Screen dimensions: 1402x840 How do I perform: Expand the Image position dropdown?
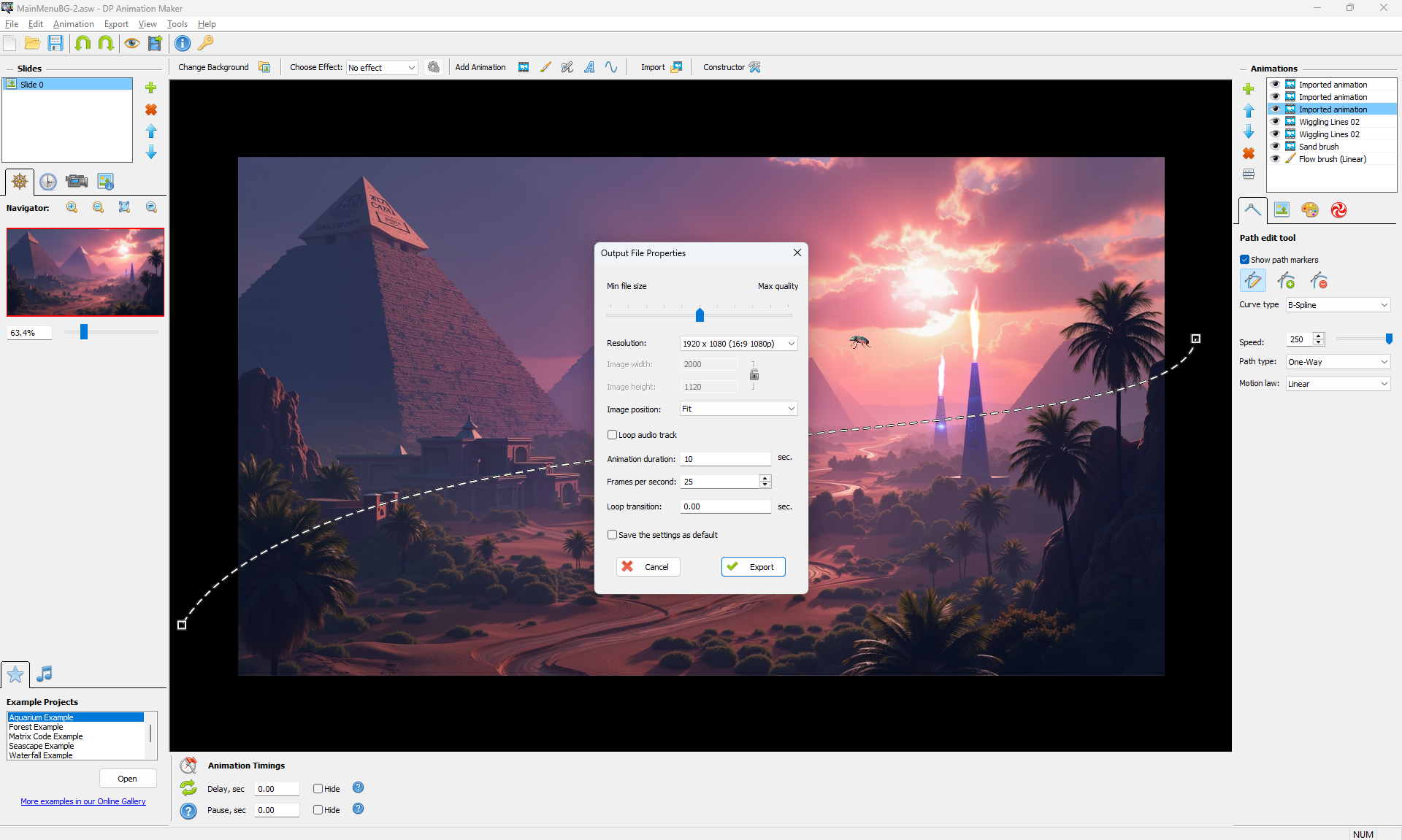(x=738, y=409)
